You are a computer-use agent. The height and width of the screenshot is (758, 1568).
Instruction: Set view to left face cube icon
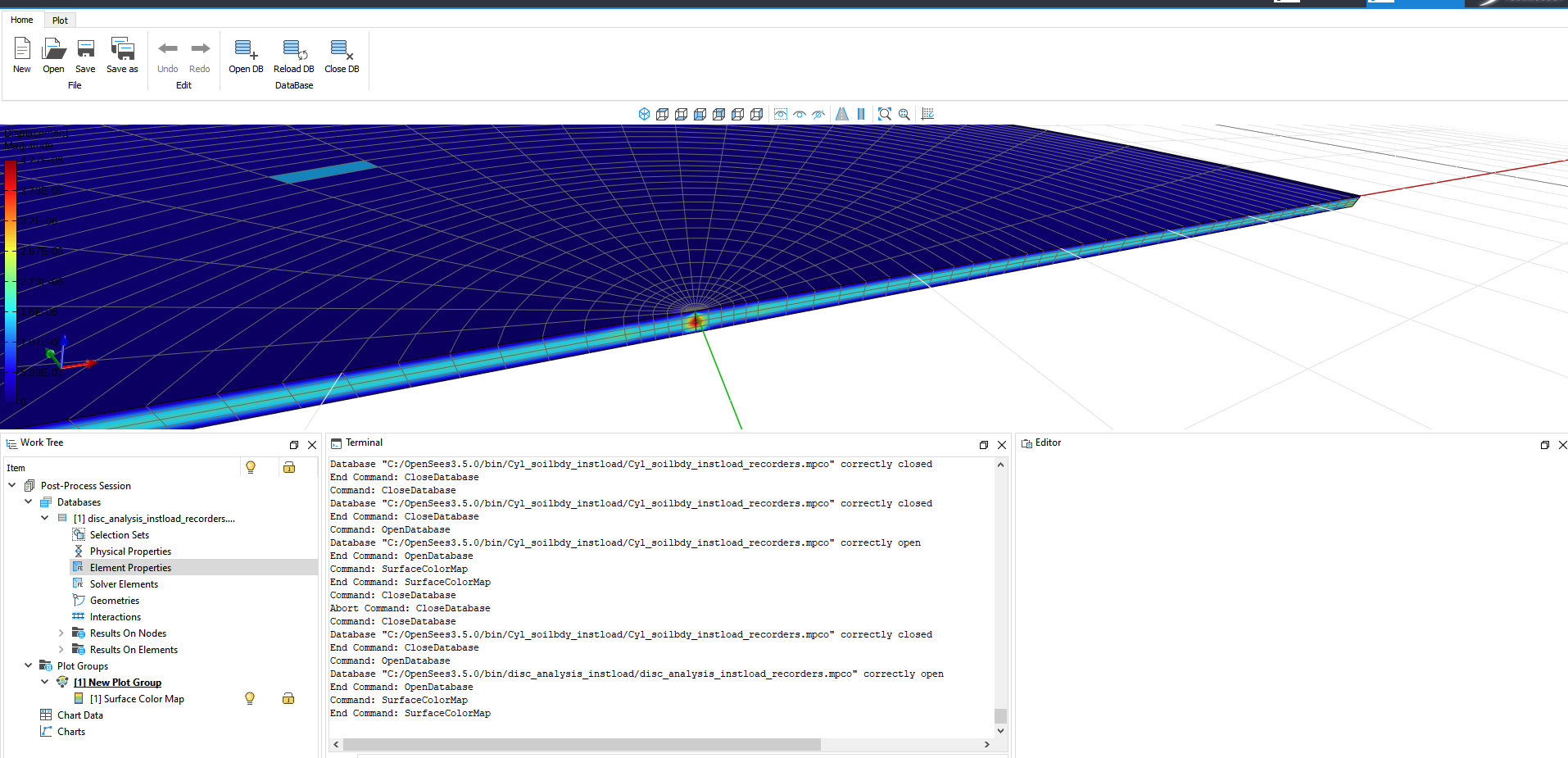(738, 114)
